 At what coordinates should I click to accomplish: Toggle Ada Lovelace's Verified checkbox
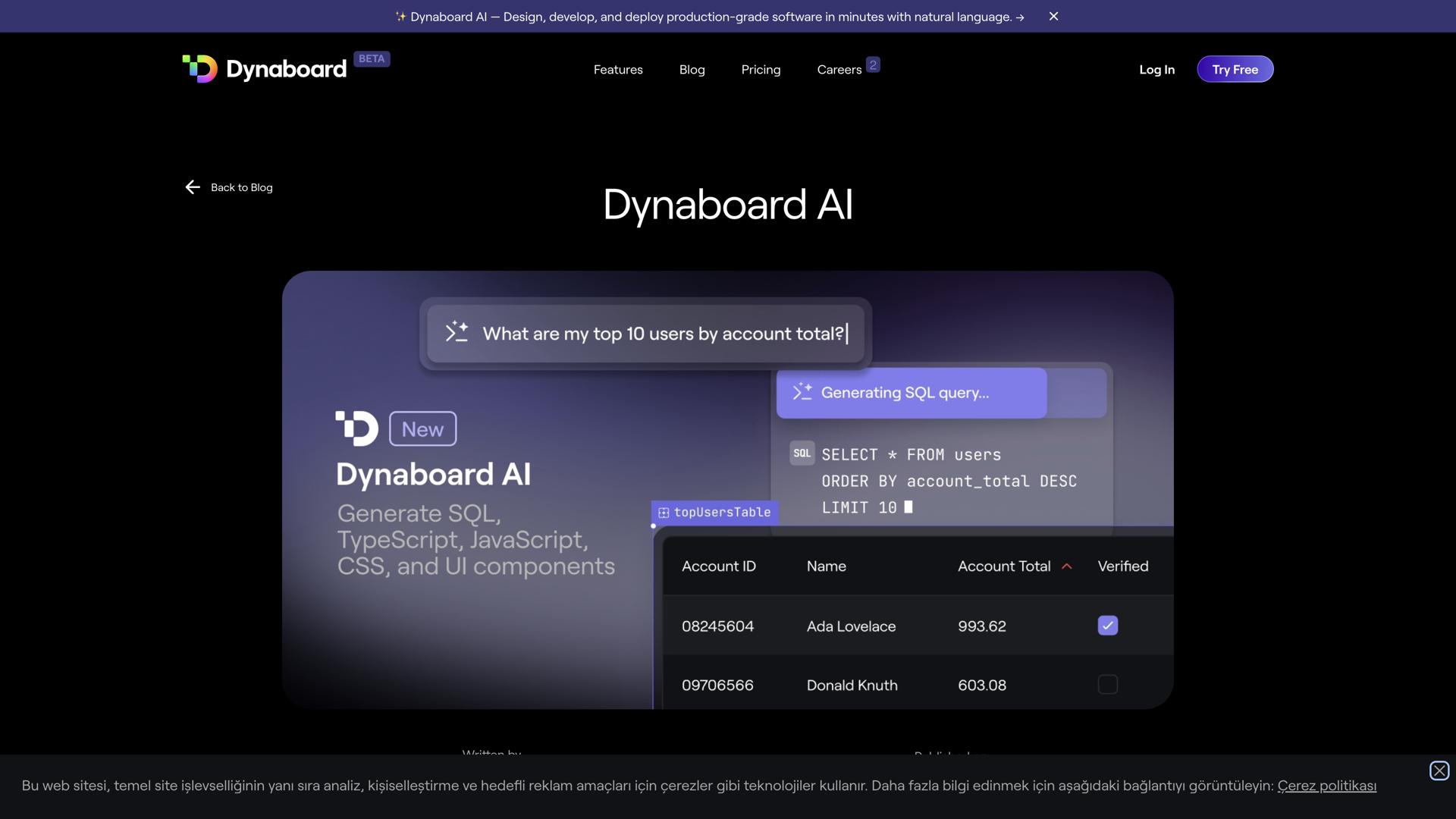1107,626
